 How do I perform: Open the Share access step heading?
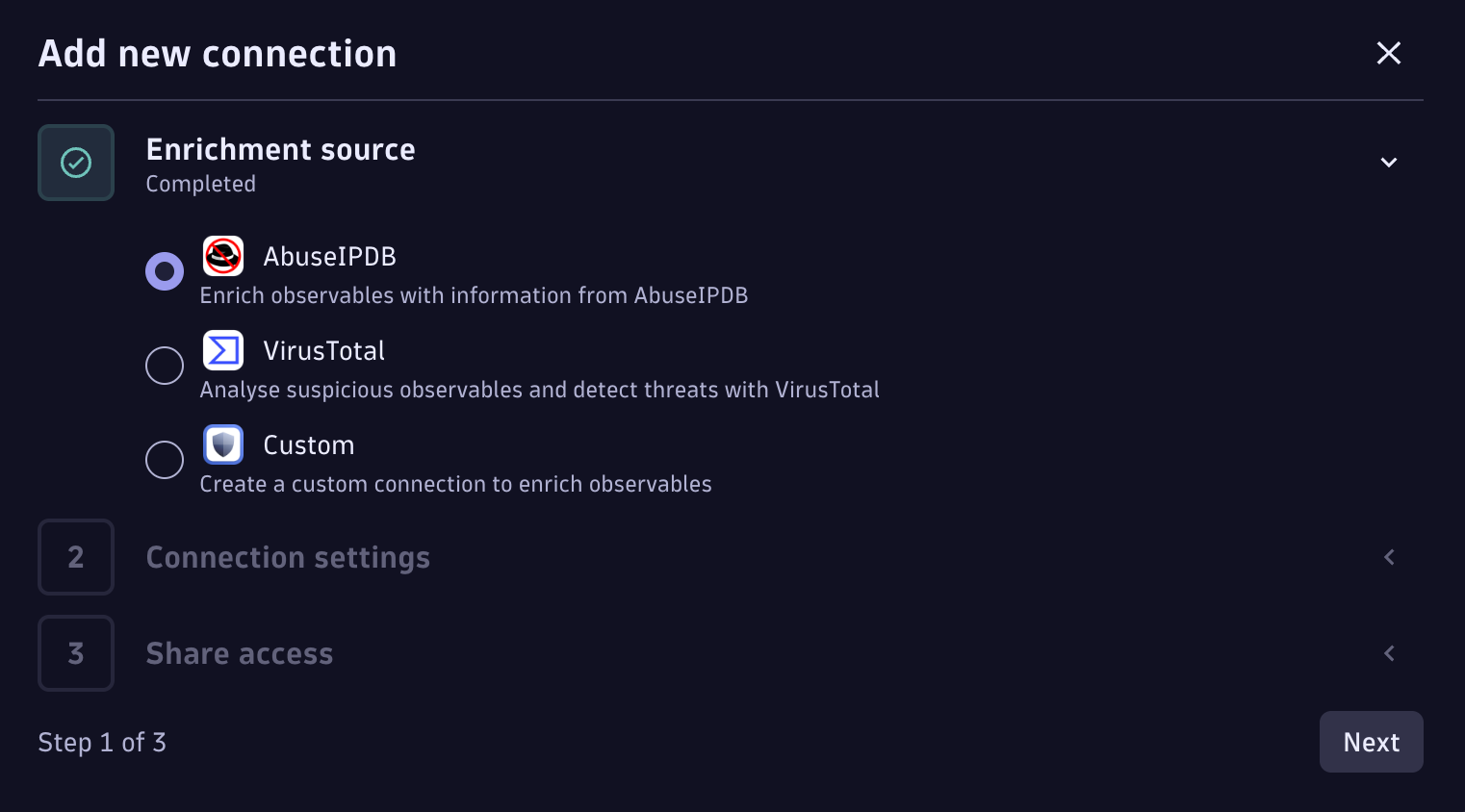coord(240,654)
